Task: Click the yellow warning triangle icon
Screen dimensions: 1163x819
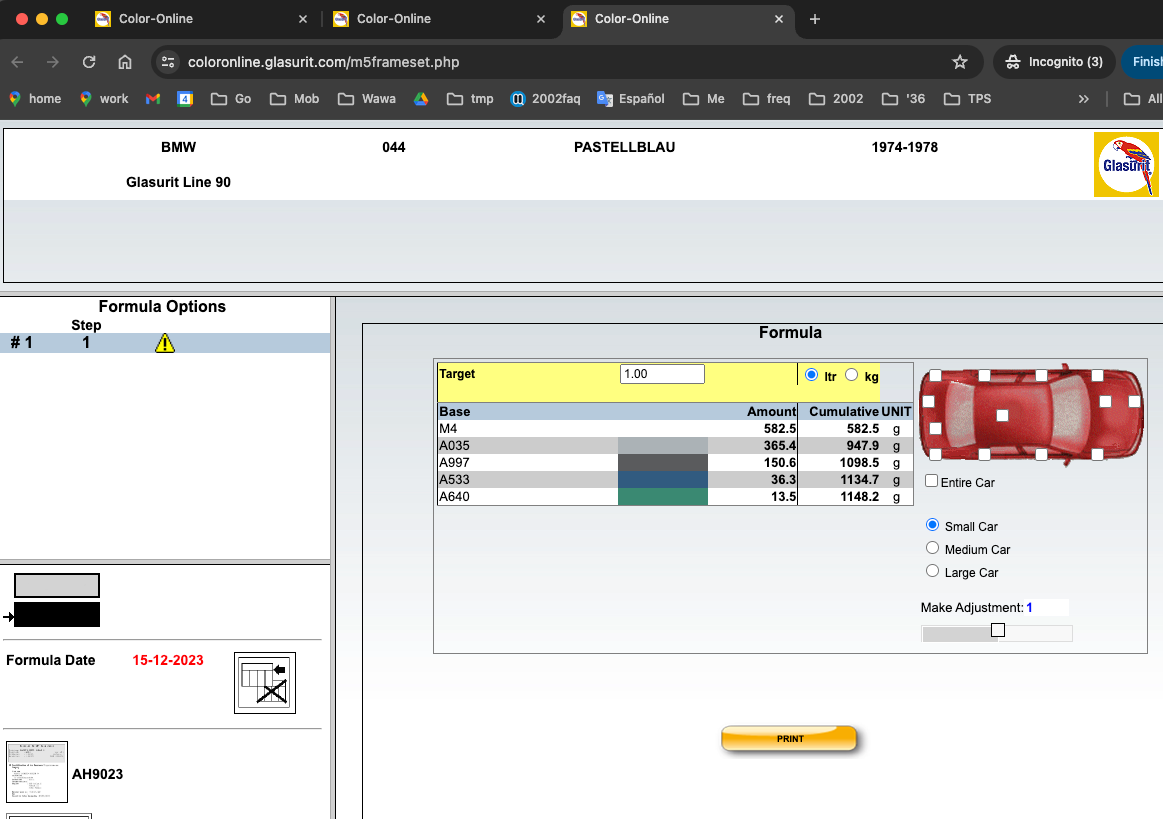Action: click(x=165, y=343)
